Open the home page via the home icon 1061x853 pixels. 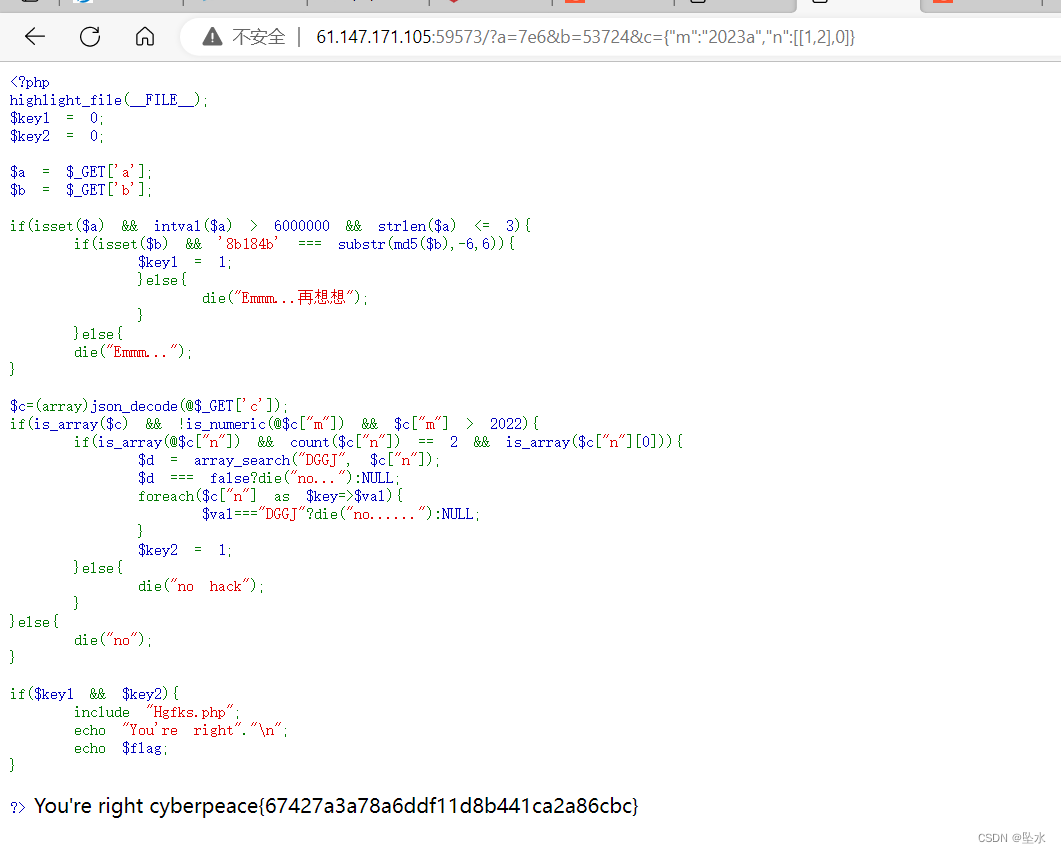coord(144,36)
